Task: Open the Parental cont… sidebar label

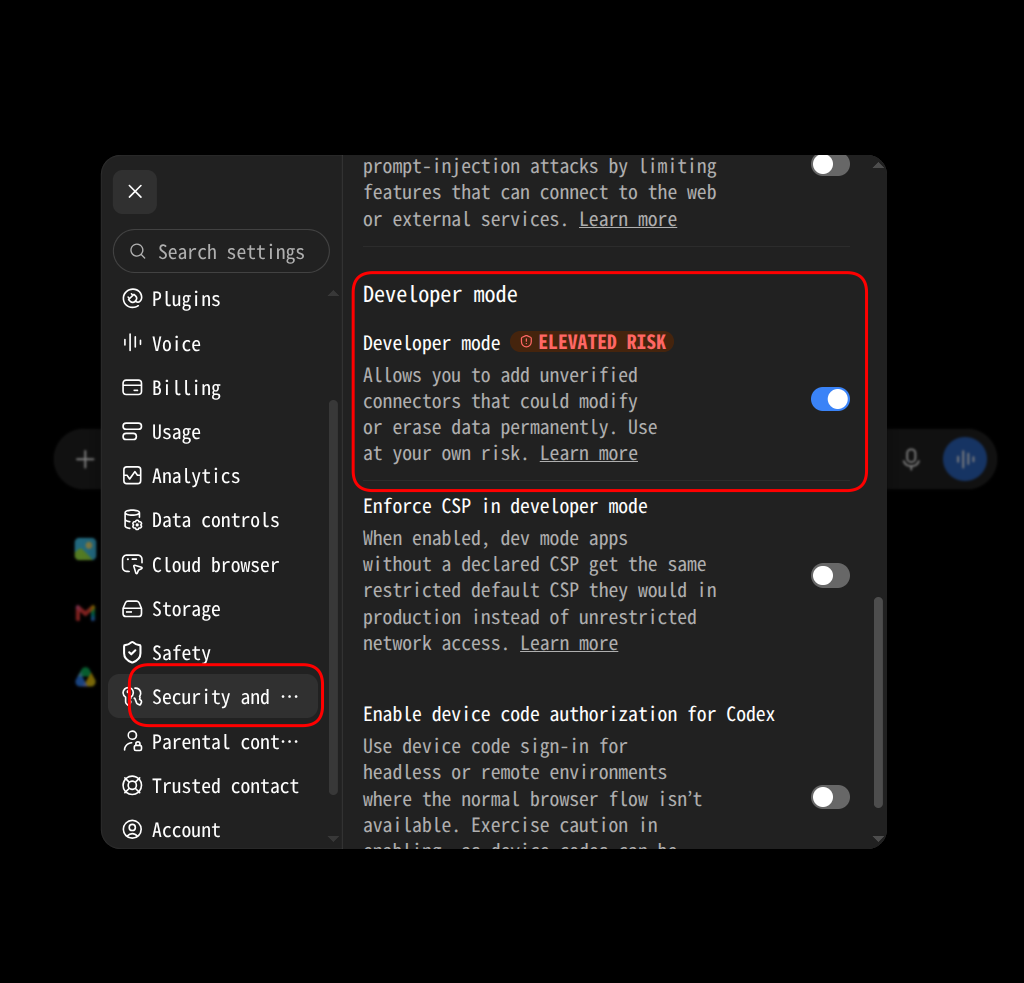Action: pyautogui.click(x=225, y=742)
